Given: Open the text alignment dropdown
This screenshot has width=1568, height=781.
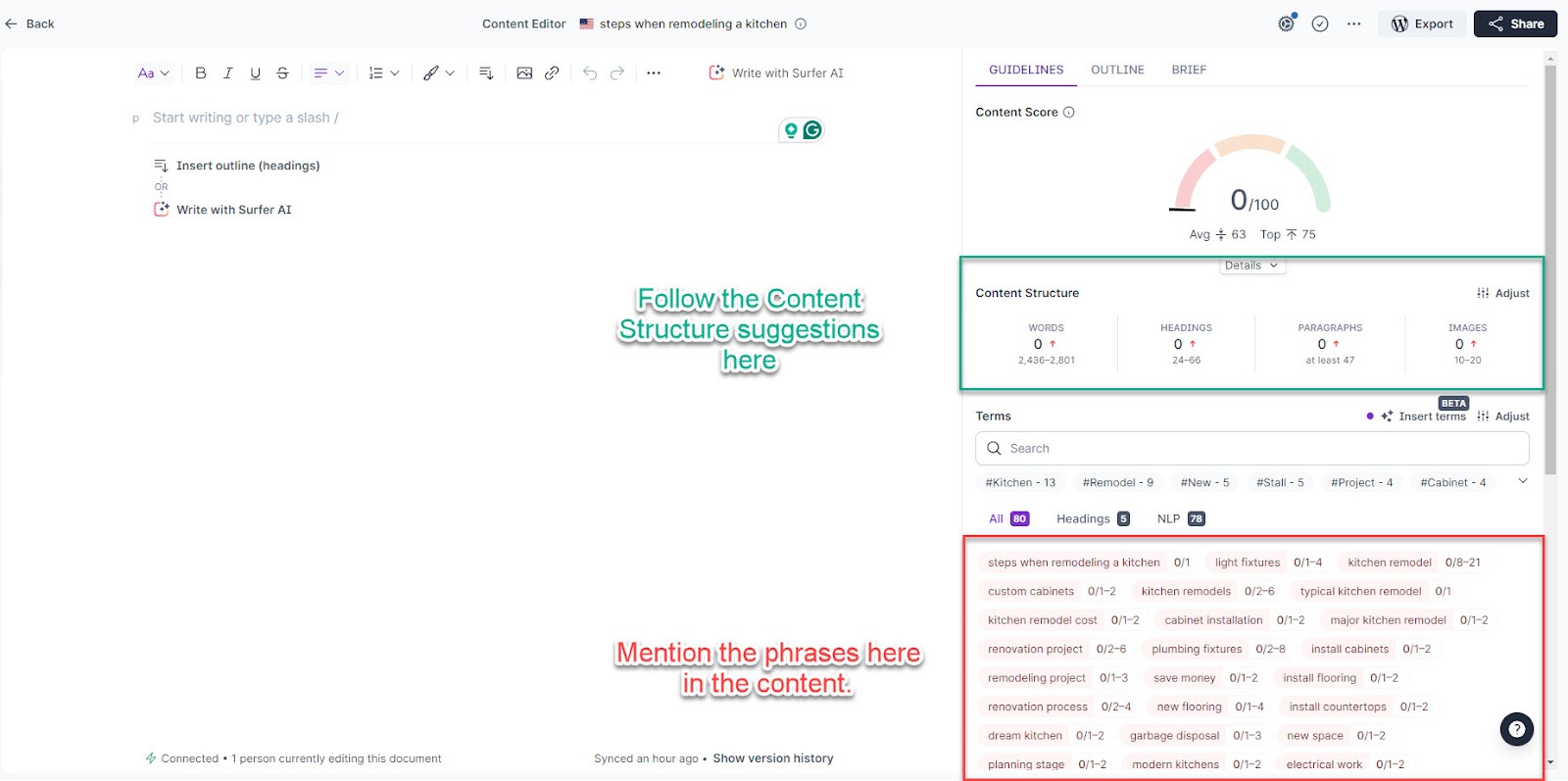Looking at the screenshot, I should pyautogui.click(x=328, y=73).
